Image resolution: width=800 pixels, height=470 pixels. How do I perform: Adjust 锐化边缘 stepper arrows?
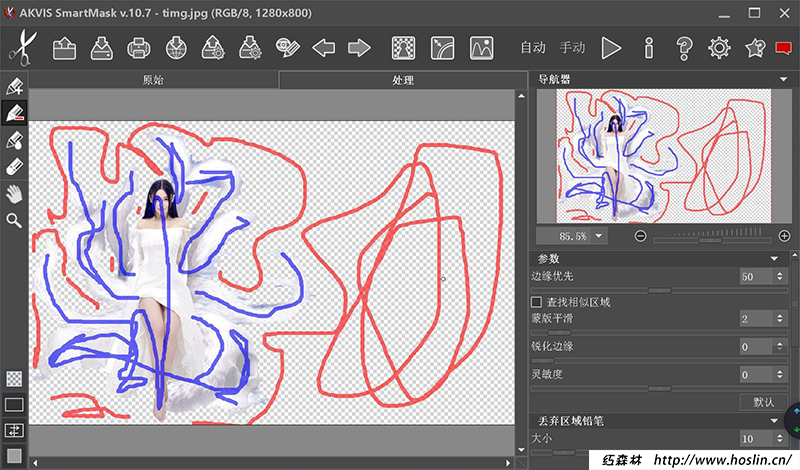click(x=780, y=347)
